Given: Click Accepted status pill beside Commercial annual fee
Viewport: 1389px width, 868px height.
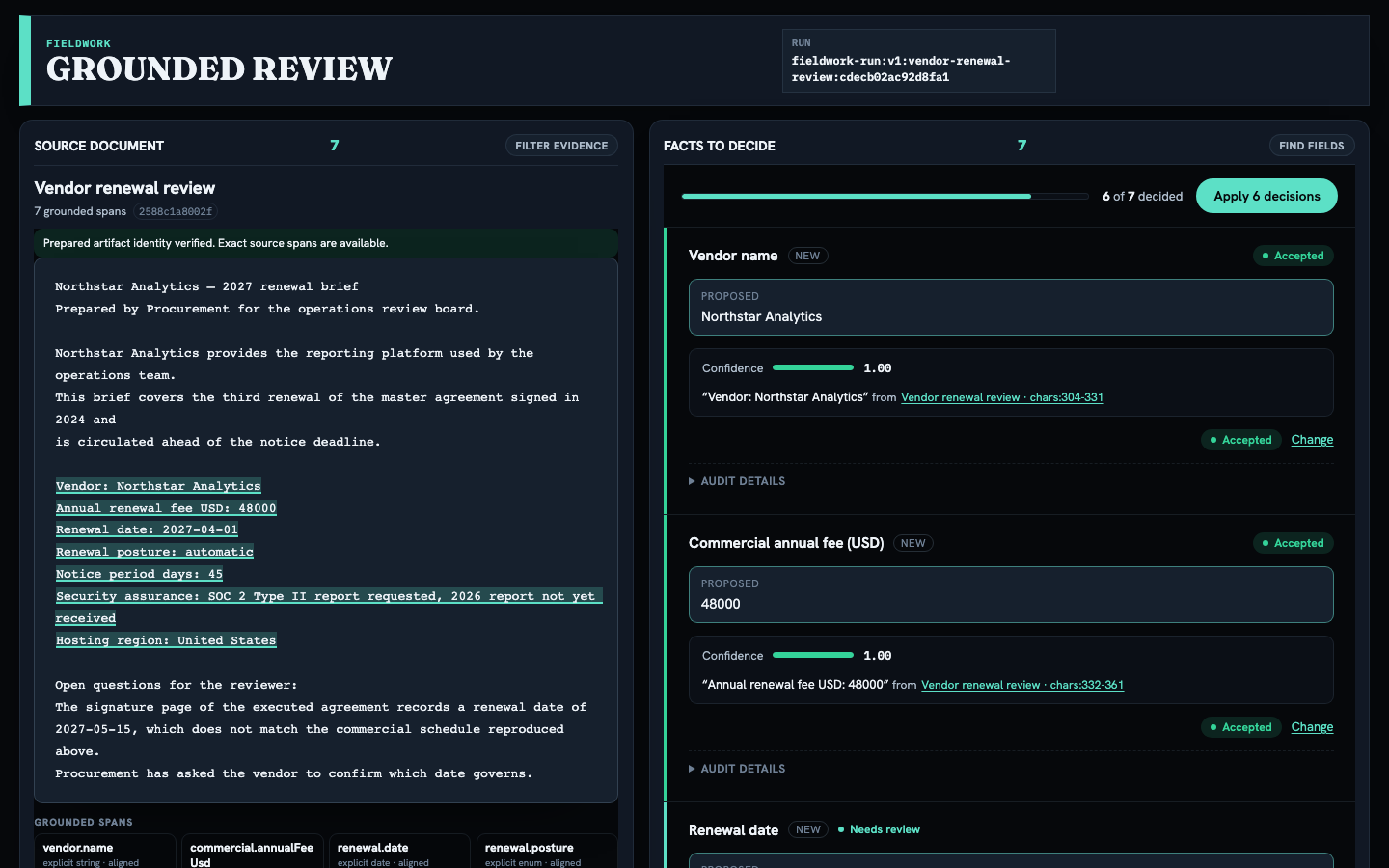Looking at the screenshot, I should click(1294, 543).
